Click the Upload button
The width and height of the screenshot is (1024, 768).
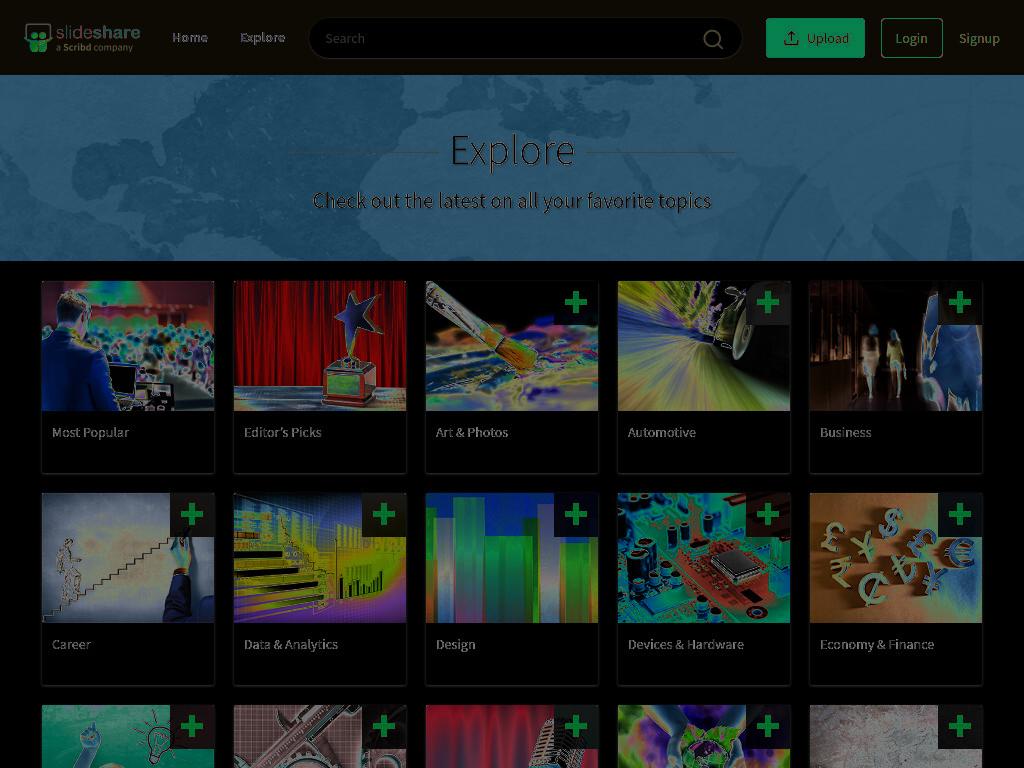click(815, 38)
